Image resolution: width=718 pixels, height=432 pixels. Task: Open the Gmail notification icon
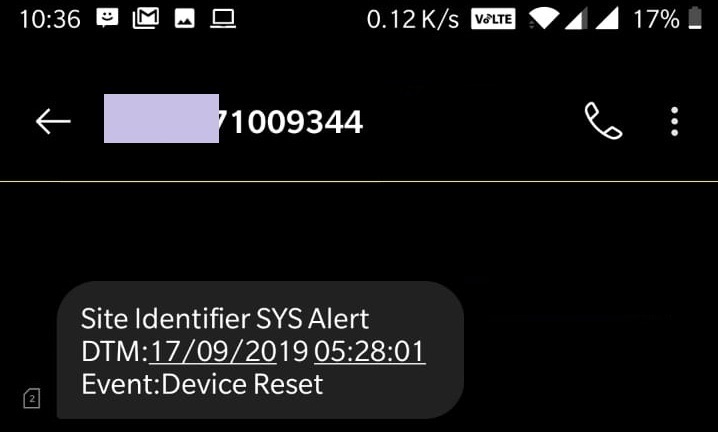(x=146, y=19)
